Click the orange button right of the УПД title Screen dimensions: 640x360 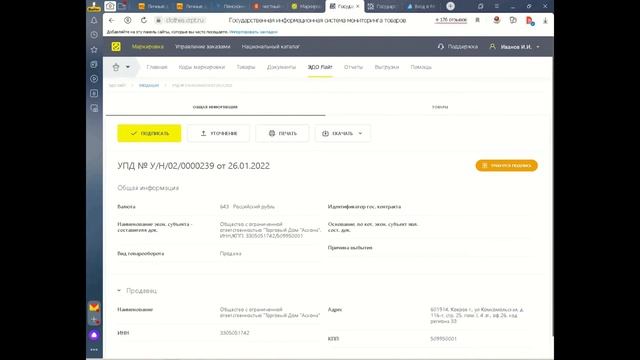pos(506,166)
